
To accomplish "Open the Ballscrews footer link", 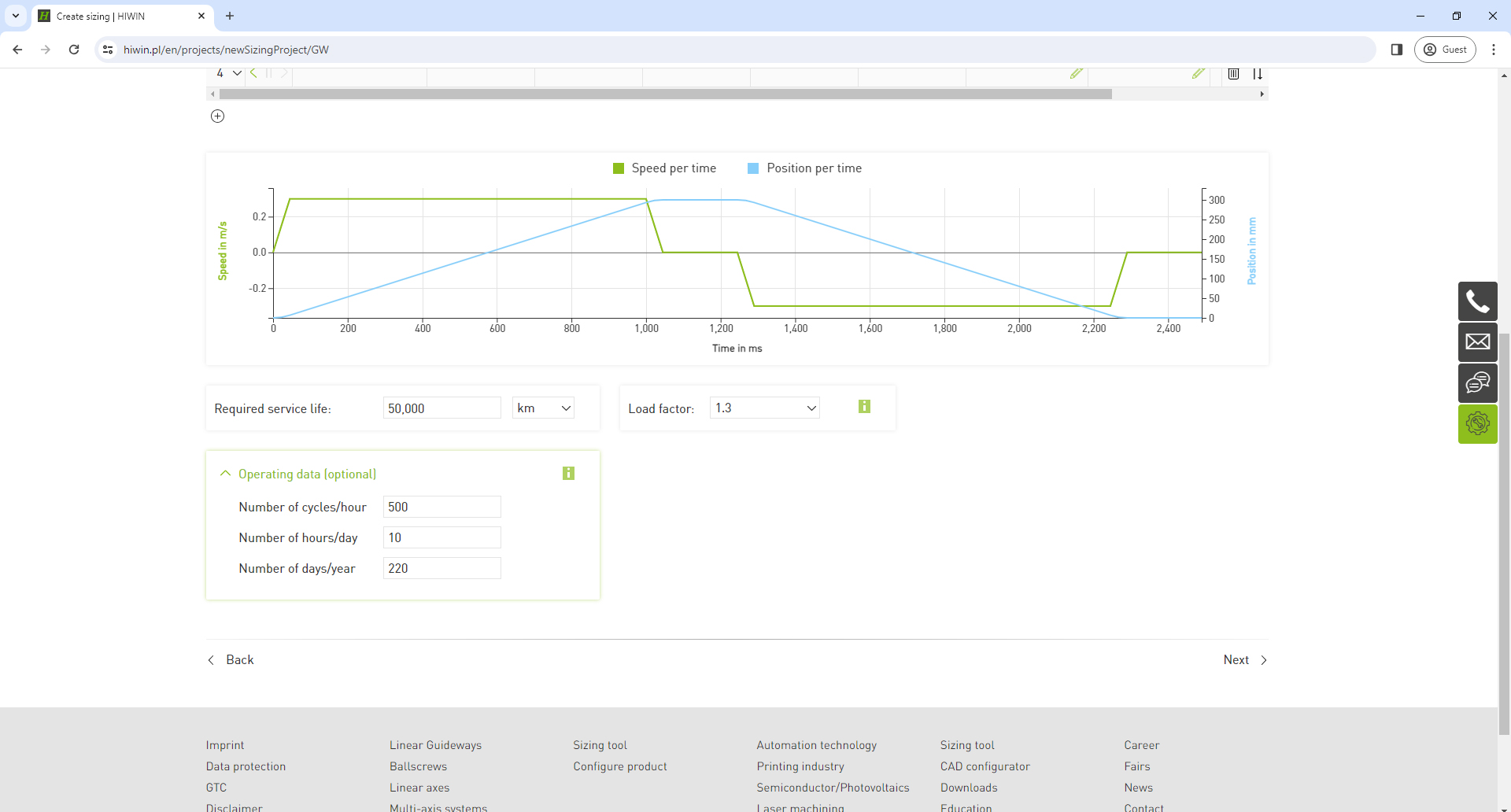I will (418, 766).
